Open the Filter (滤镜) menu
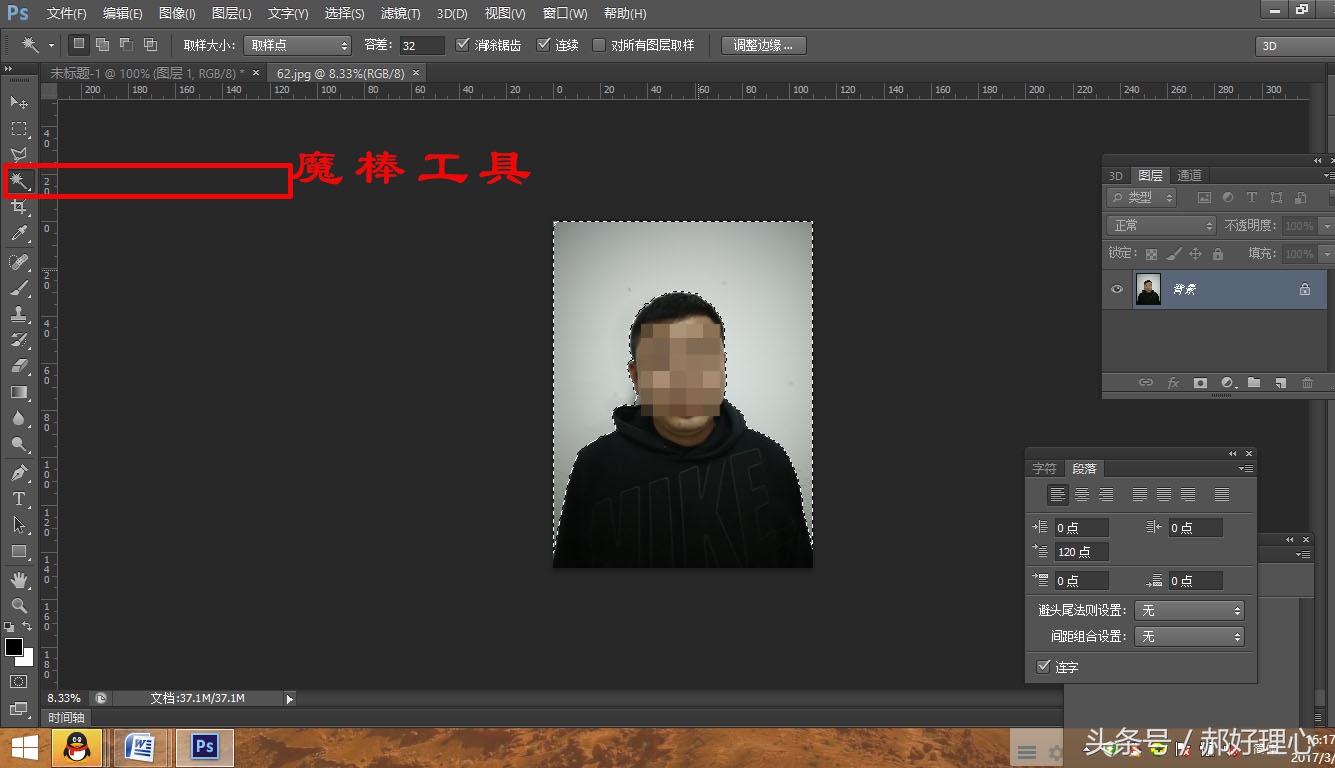Viewport: 1335px width, 768px height. [x=399, y=13]
